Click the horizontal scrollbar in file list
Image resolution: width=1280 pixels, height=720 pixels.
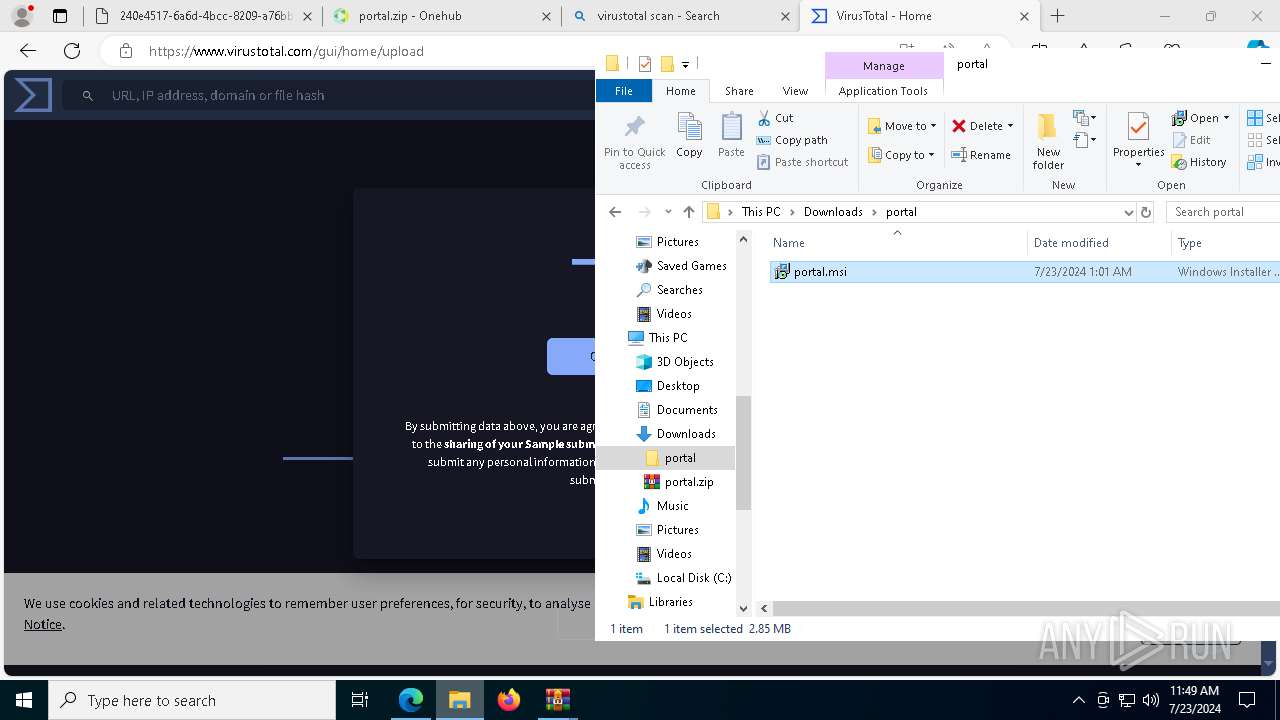(x=1025, y=608)
